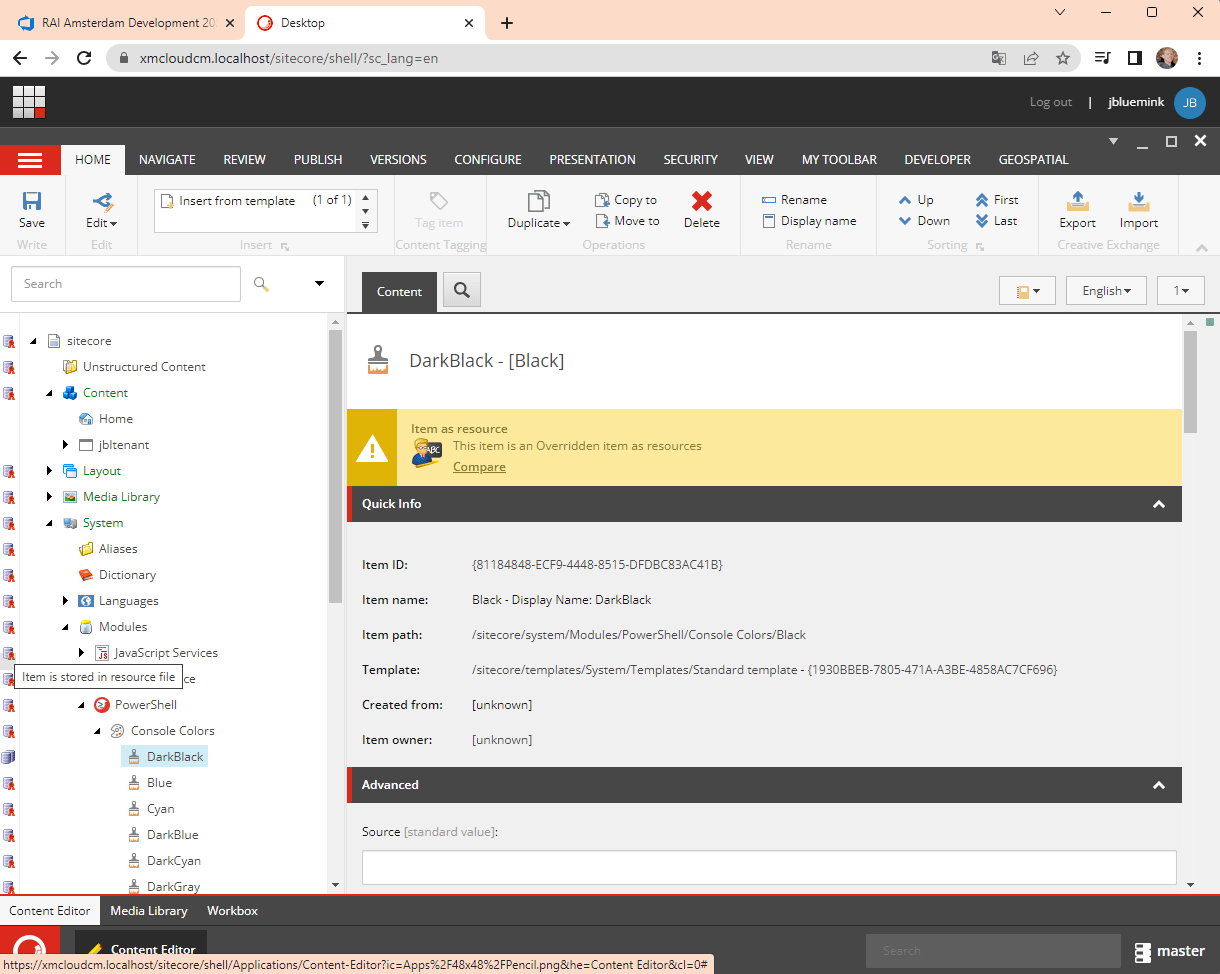Viewport: 1220px width, 974px height.
Task: Delete the current item
Action: pos(701,208)
